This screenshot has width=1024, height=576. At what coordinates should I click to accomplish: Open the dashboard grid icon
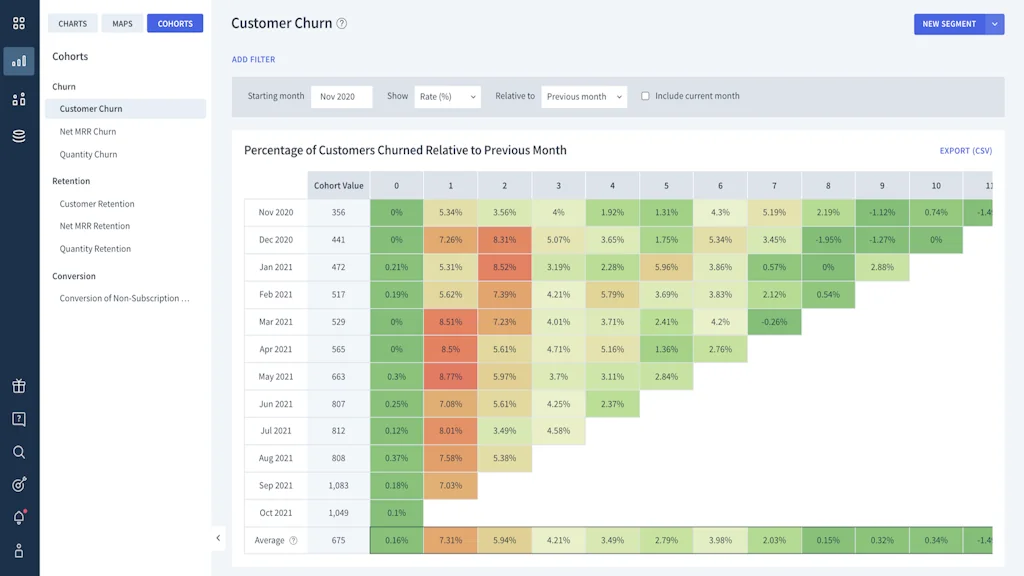click(18, 22)
